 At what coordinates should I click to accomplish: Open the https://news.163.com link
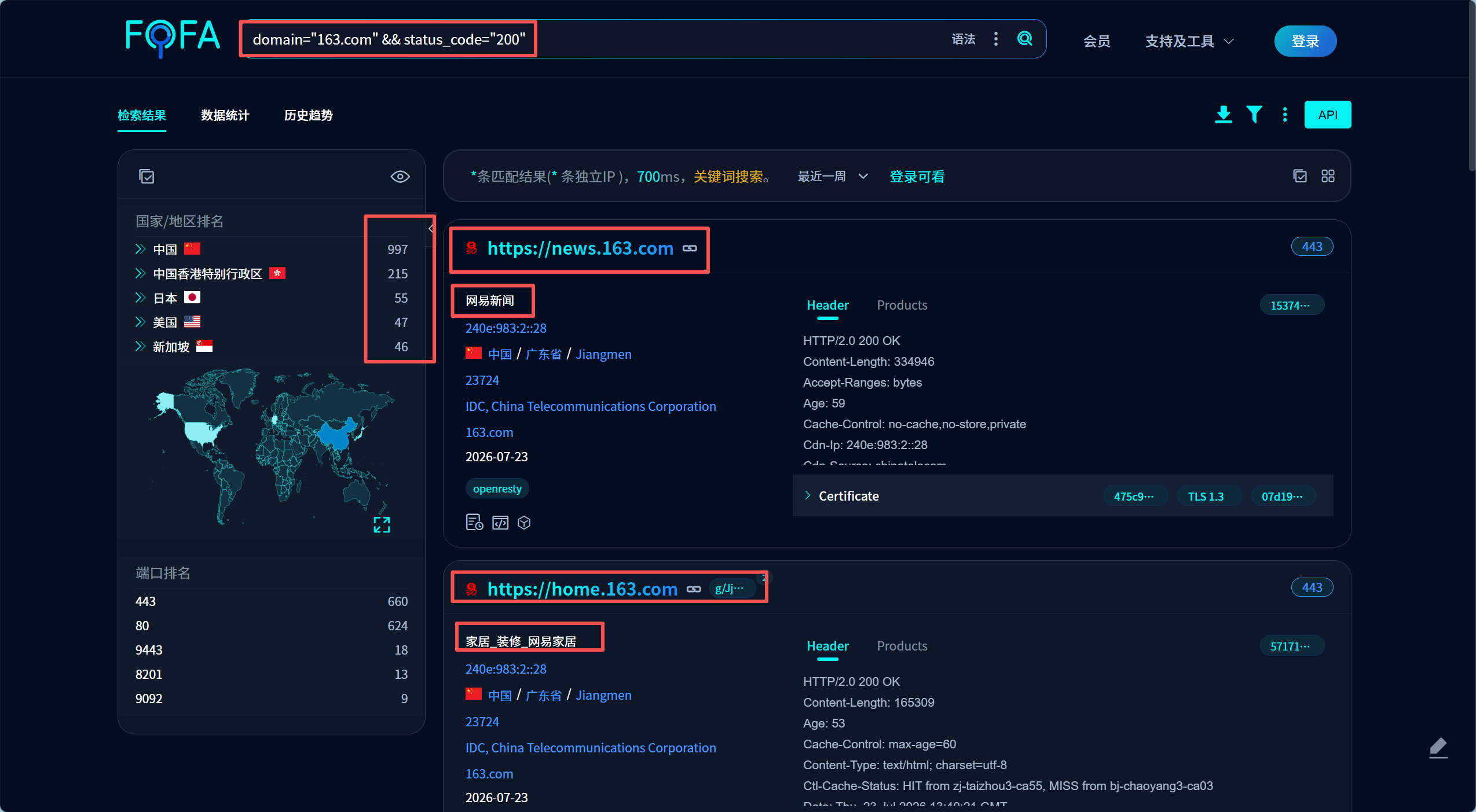[x=580, y=248]
